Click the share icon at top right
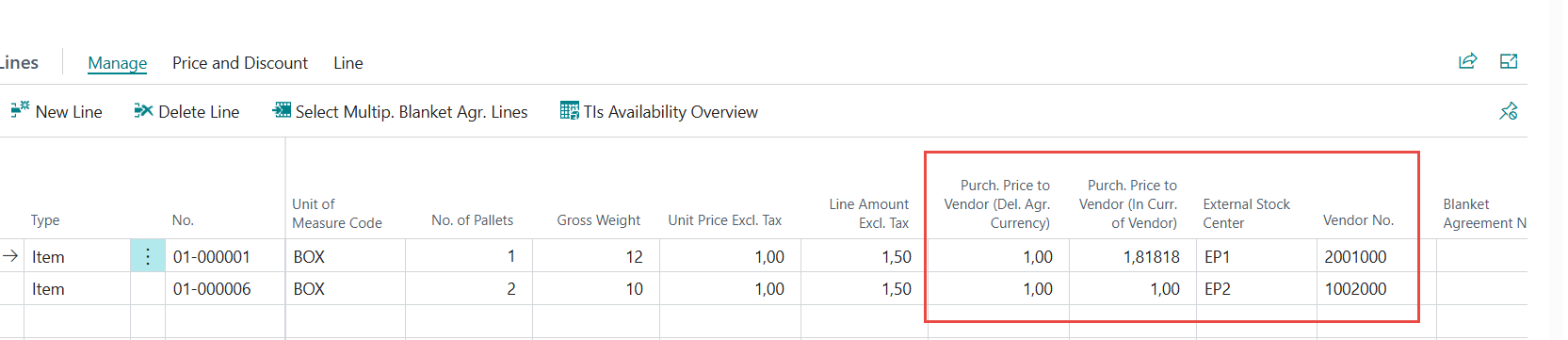This screenshot has width=1568, height=340. coord(1467,61)
